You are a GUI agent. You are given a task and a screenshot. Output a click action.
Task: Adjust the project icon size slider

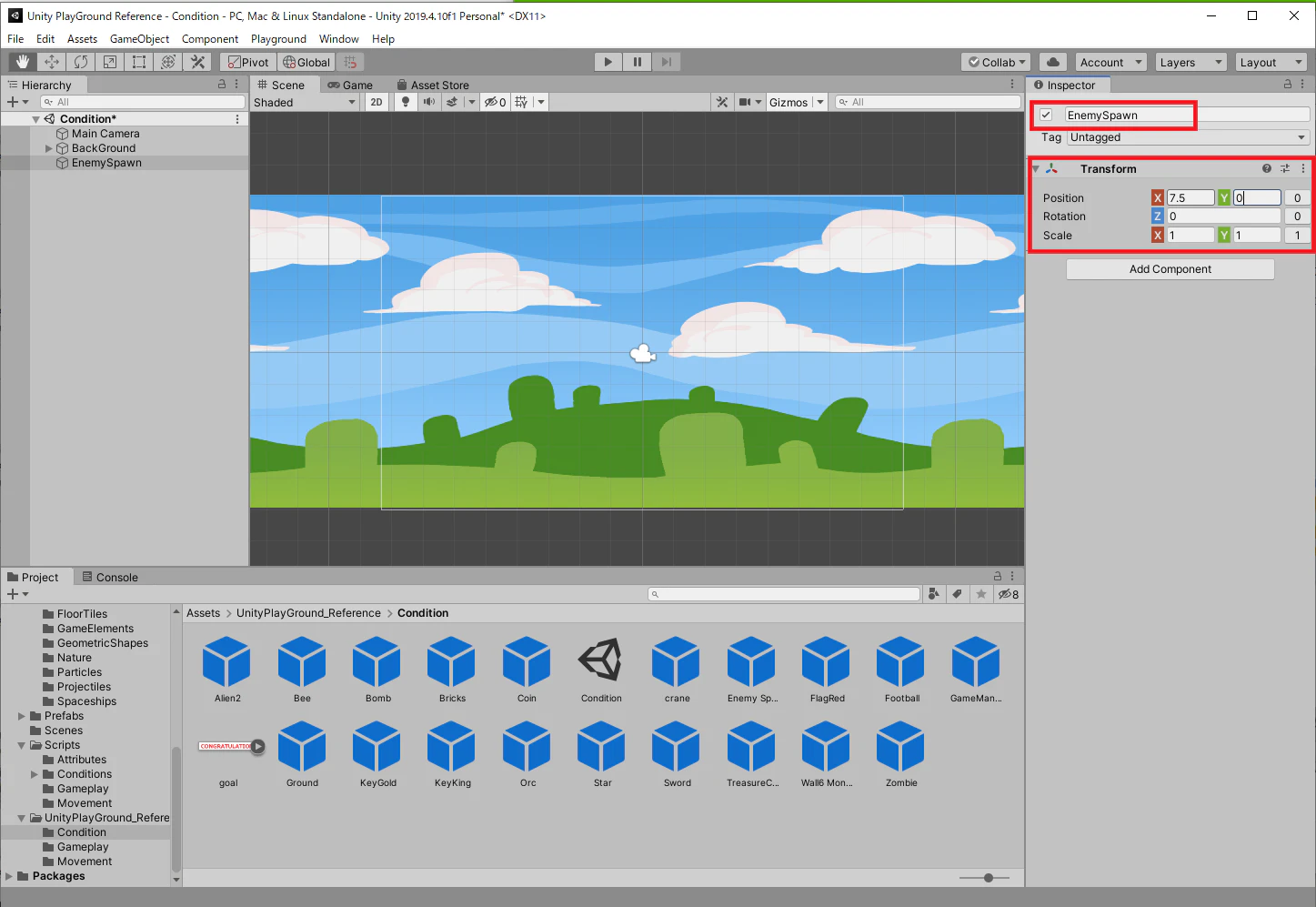click(989, 878)
